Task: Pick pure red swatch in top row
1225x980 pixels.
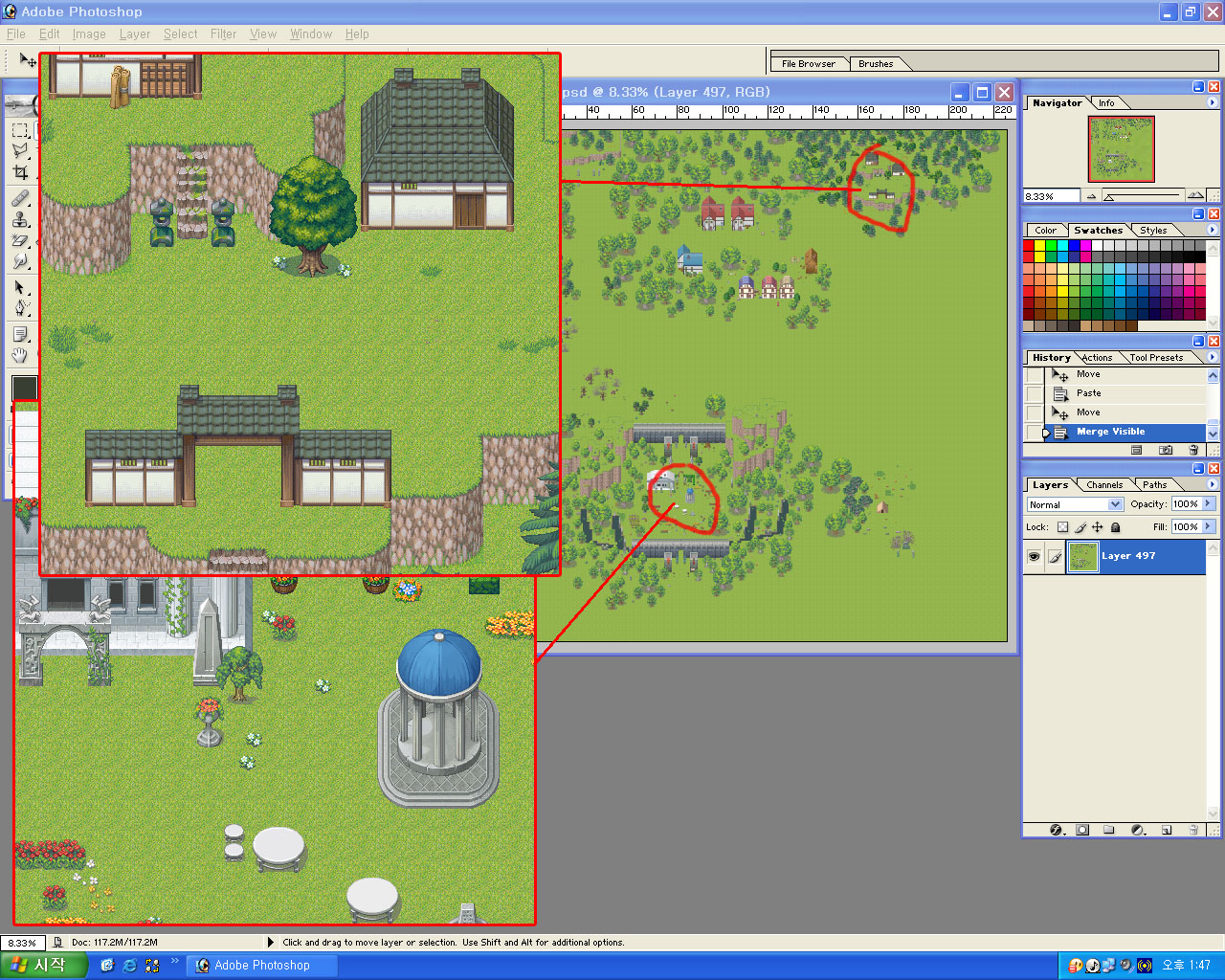Action: (x=1029, y=246)
